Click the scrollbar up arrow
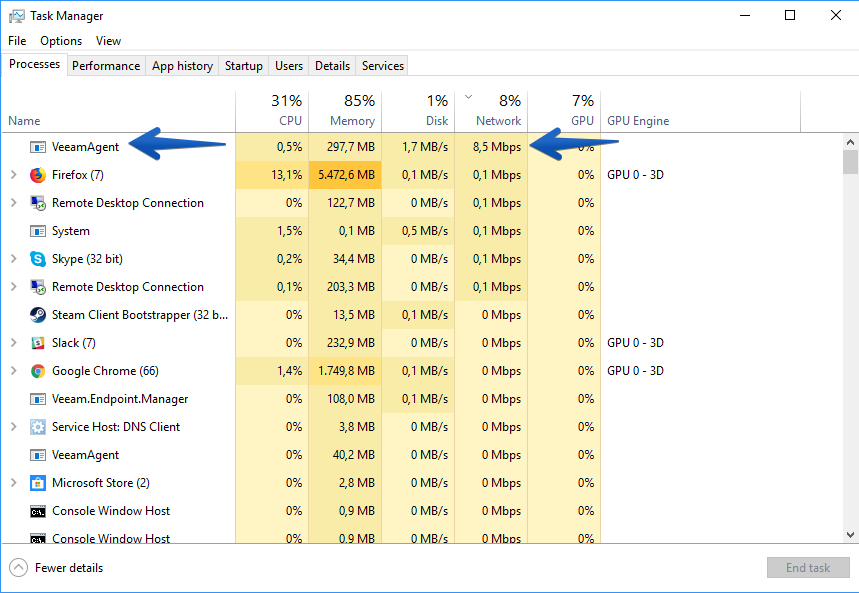Screen dimensions: 859x593 point(850,142)
